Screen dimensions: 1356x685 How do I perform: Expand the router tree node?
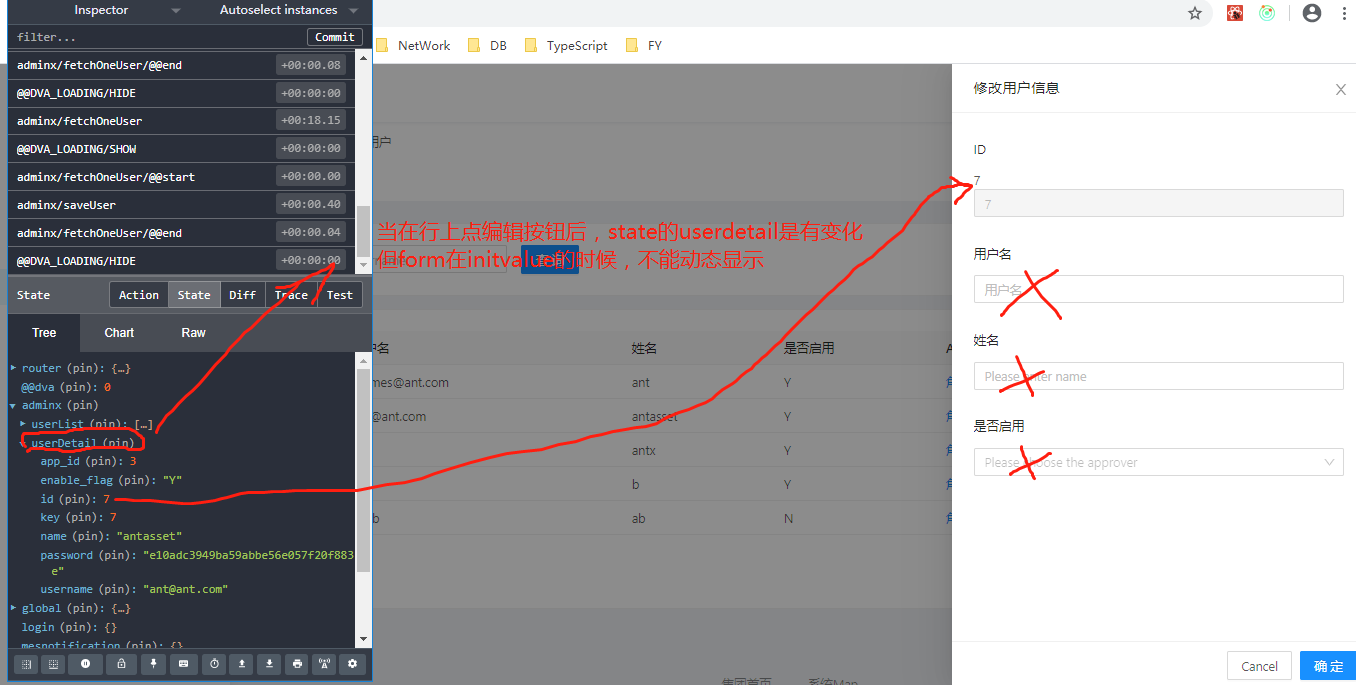(14, 367)
